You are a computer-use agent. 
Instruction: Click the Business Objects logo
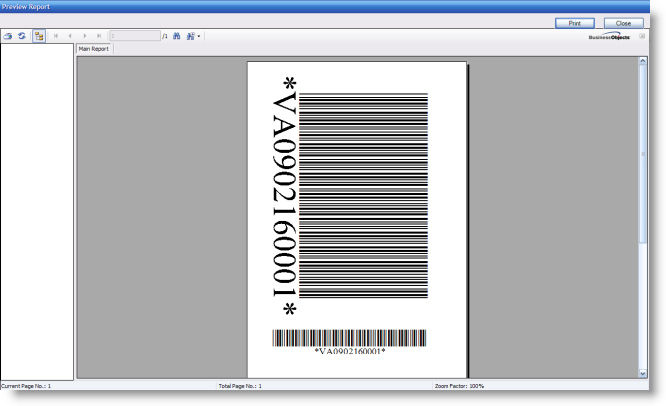tap(609, 37)
